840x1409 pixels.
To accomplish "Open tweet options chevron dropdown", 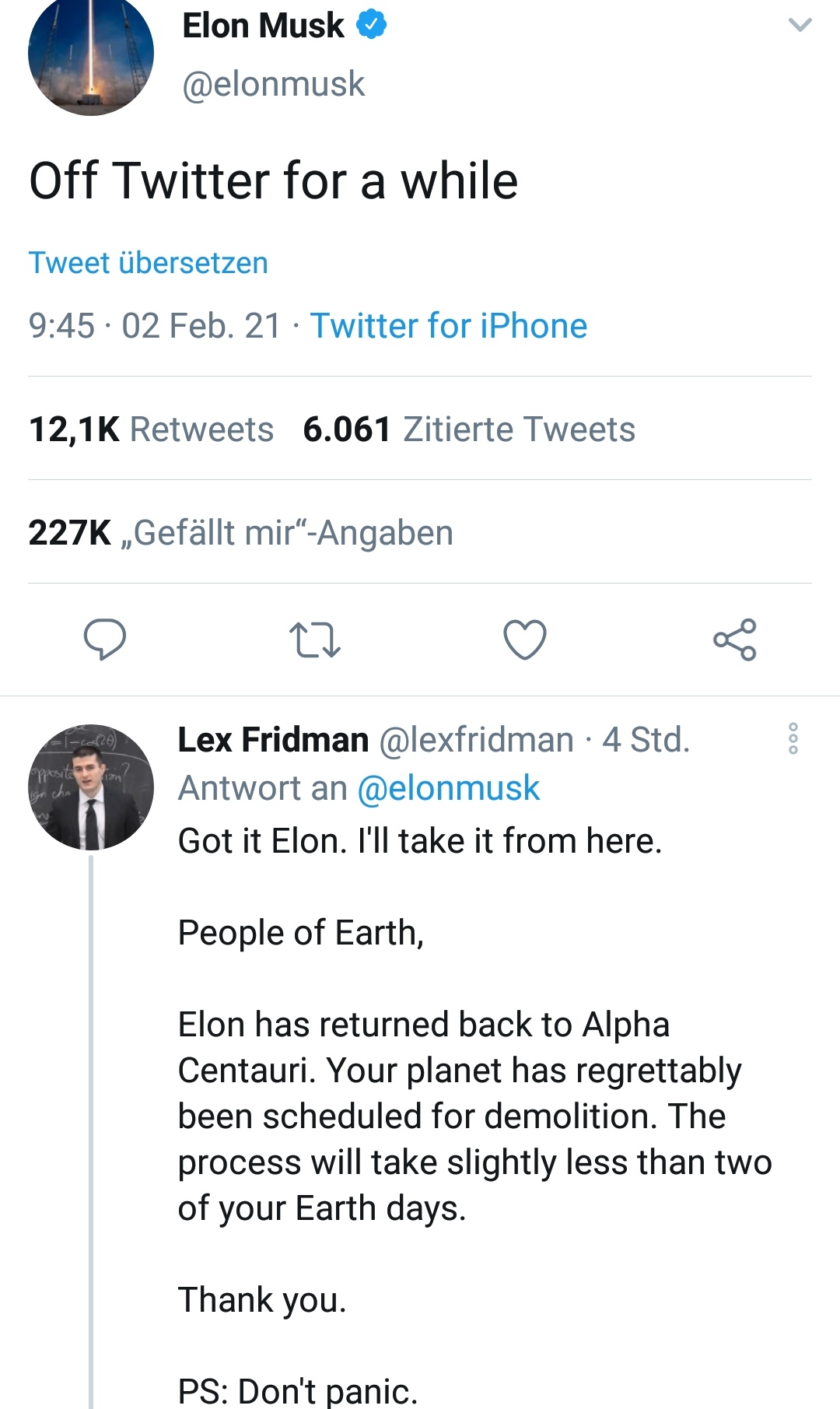I will [800, 25].
